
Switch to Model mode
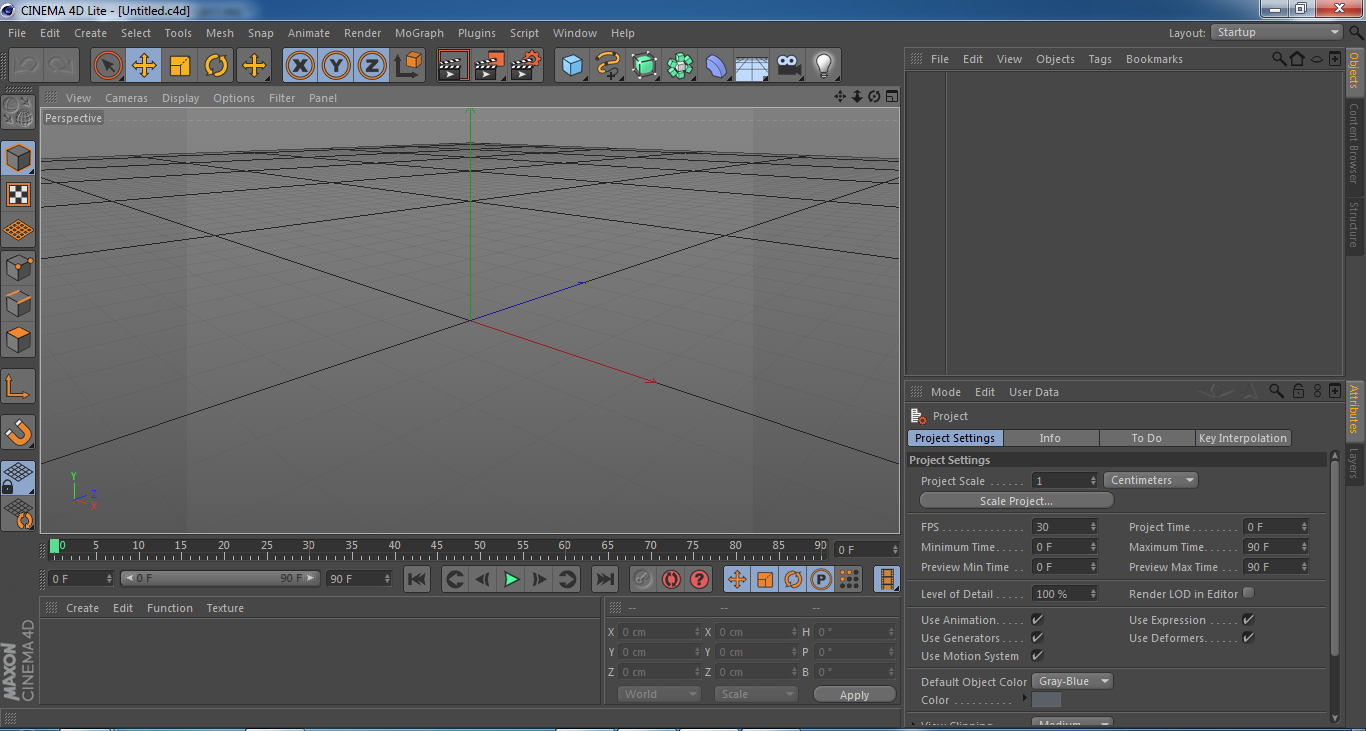[18, 158]
